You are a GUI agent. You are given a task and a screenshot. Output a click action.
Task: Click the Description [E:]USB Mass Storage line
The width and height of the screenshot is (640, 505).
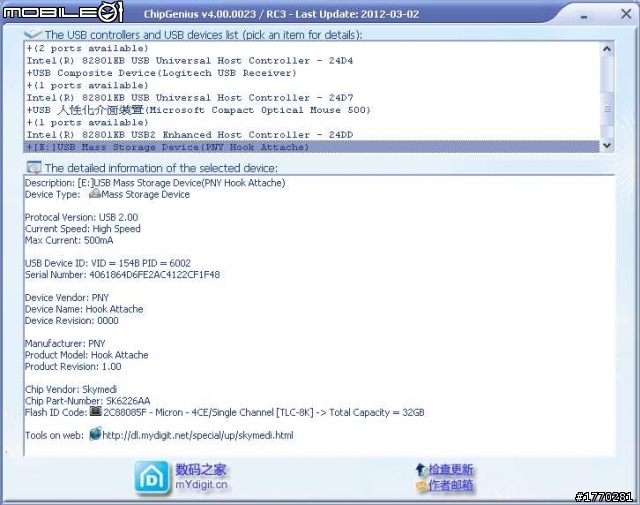[x=155, y=182]
